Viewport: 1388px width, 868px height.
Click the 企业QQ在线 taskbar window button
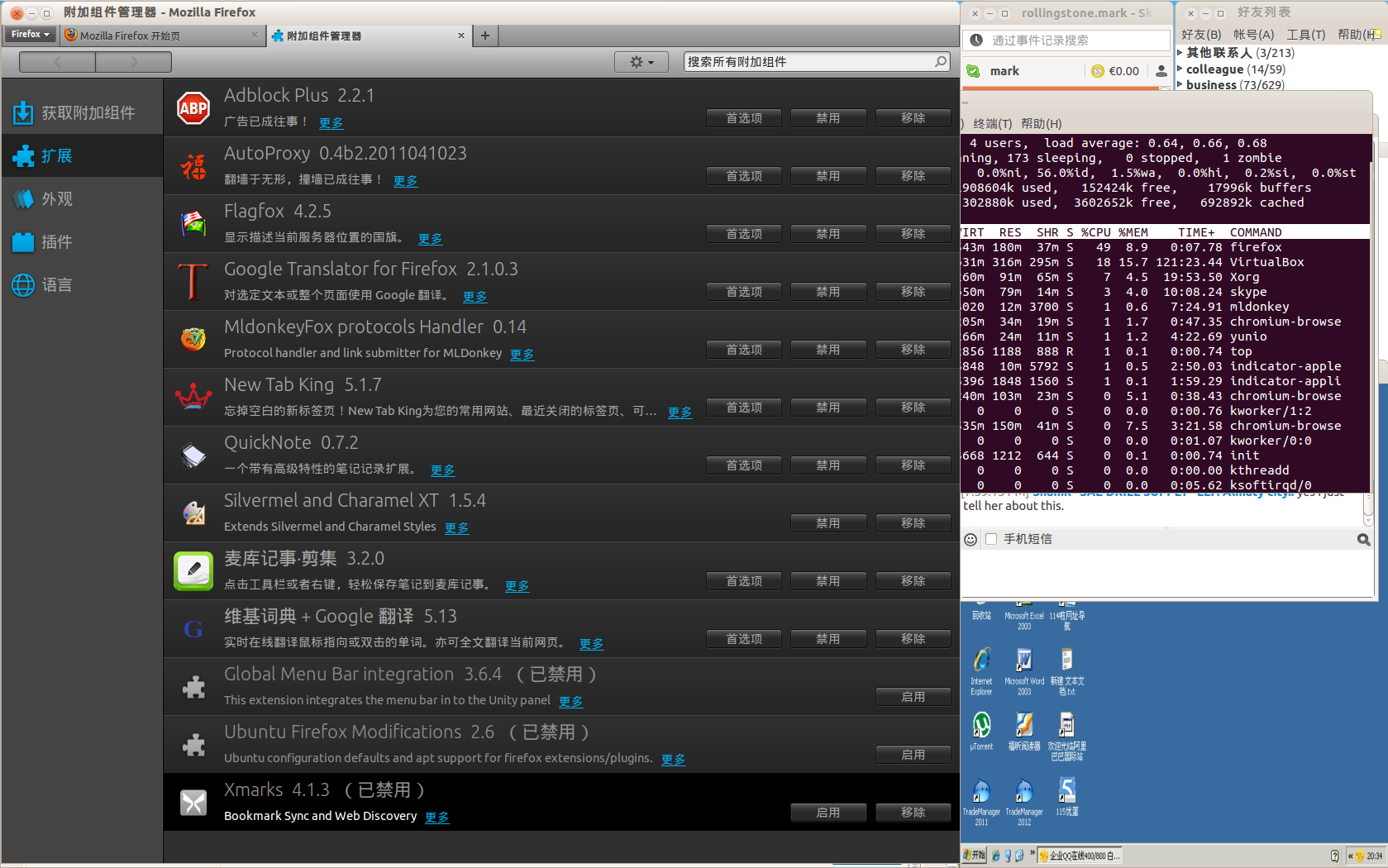1080,856
